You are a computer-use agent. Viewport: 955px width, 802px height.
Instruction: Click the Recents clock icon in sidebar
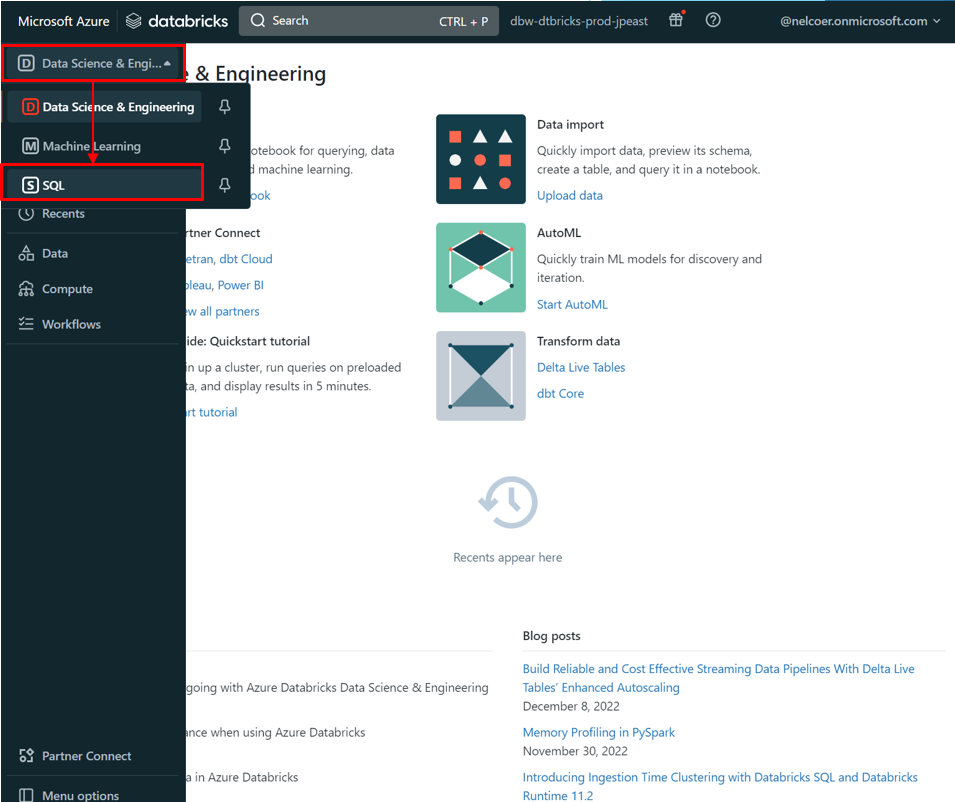tap(26, 214)
